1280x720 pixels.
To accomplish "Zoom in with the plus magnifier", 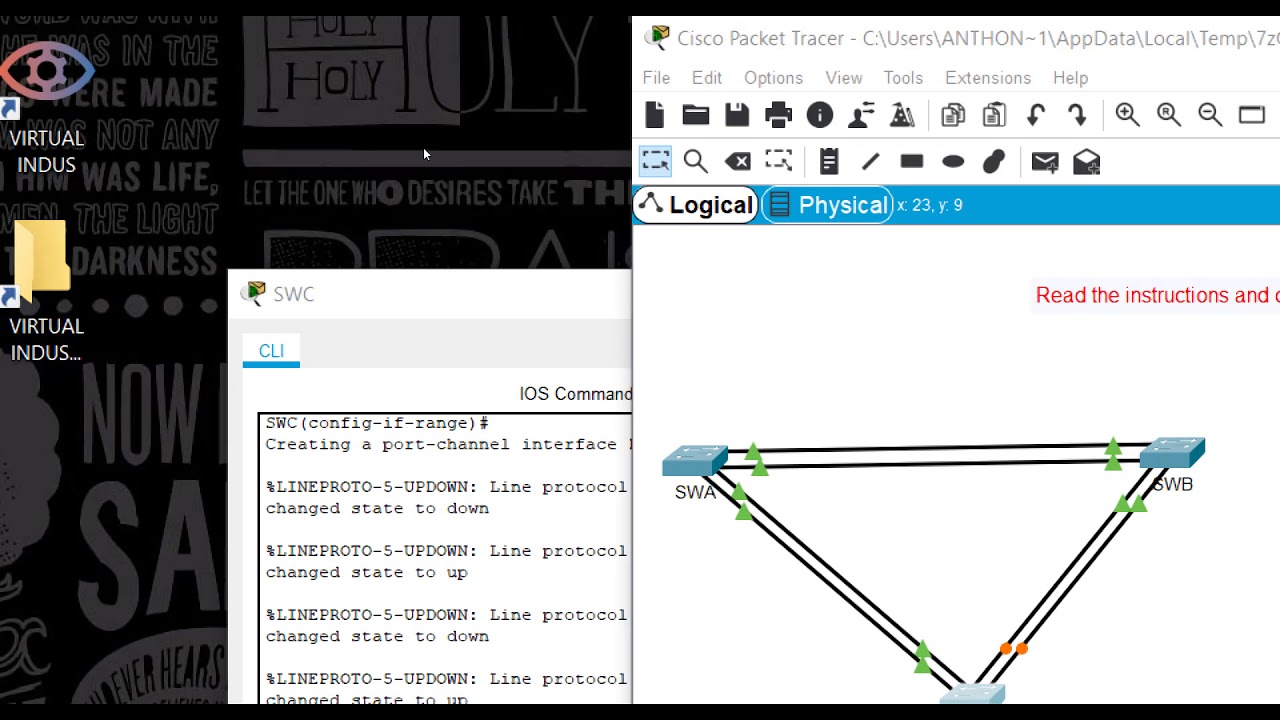I will [1128, 115].
